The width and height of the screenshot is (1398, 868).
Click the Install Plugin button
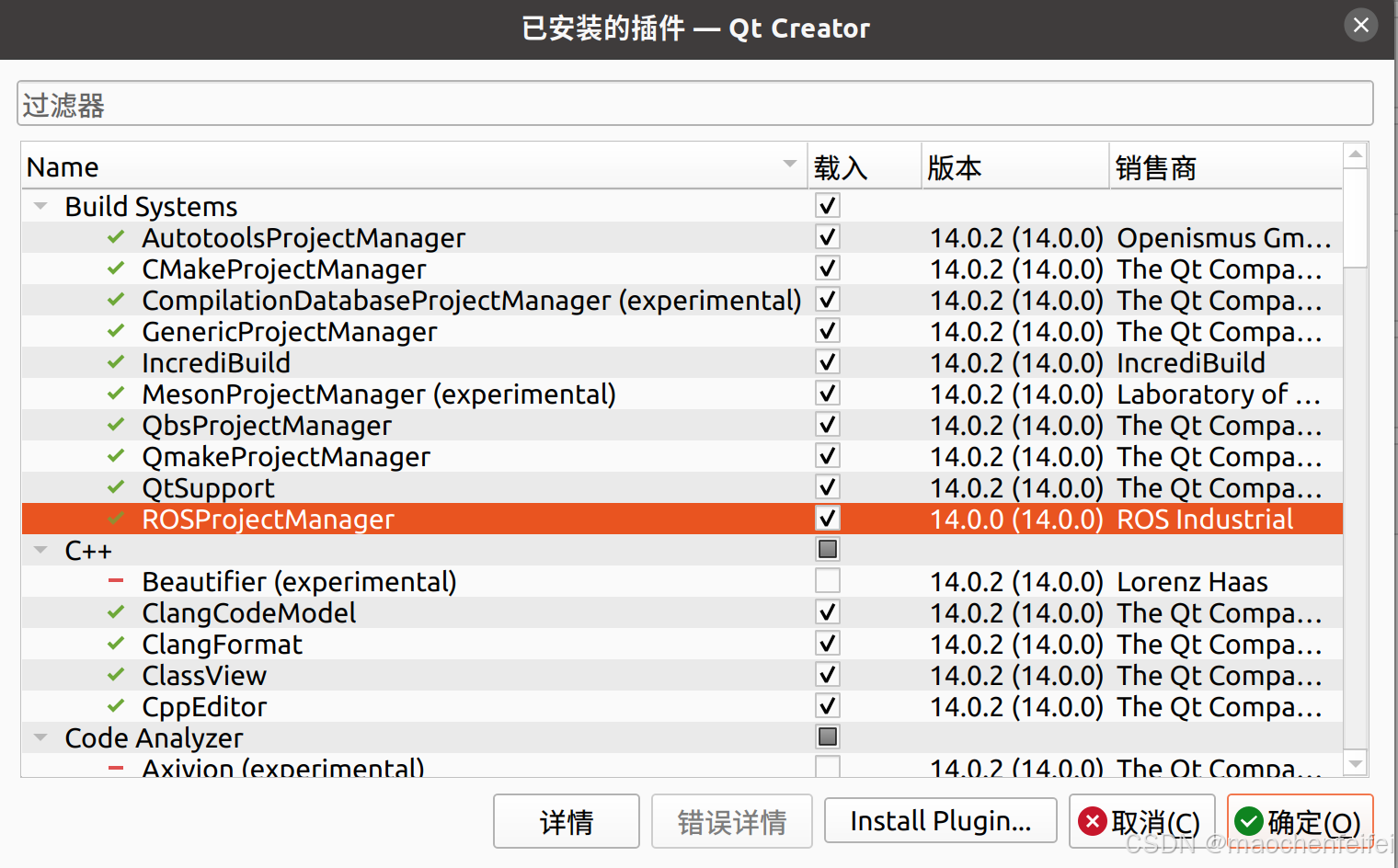(x=940, y=820)
